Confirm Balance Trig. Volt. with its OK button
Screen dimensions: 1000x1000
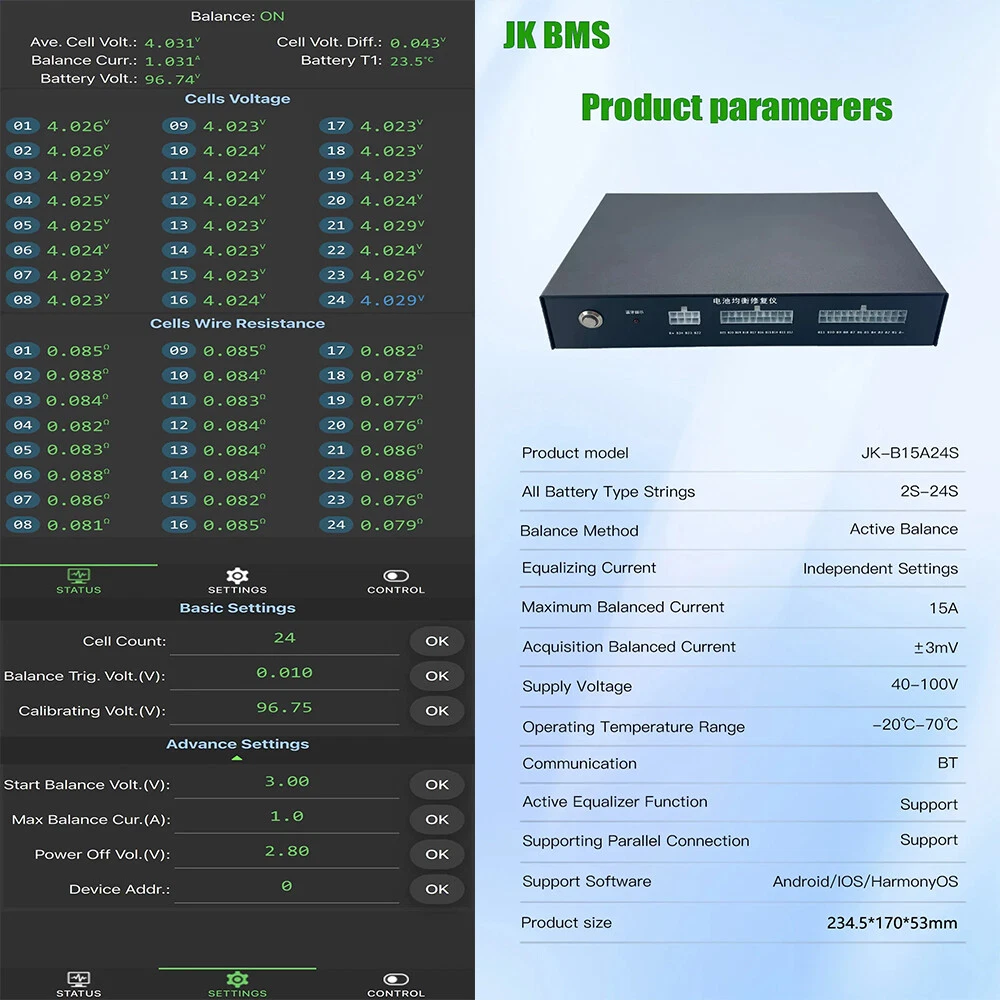point(437,676)
